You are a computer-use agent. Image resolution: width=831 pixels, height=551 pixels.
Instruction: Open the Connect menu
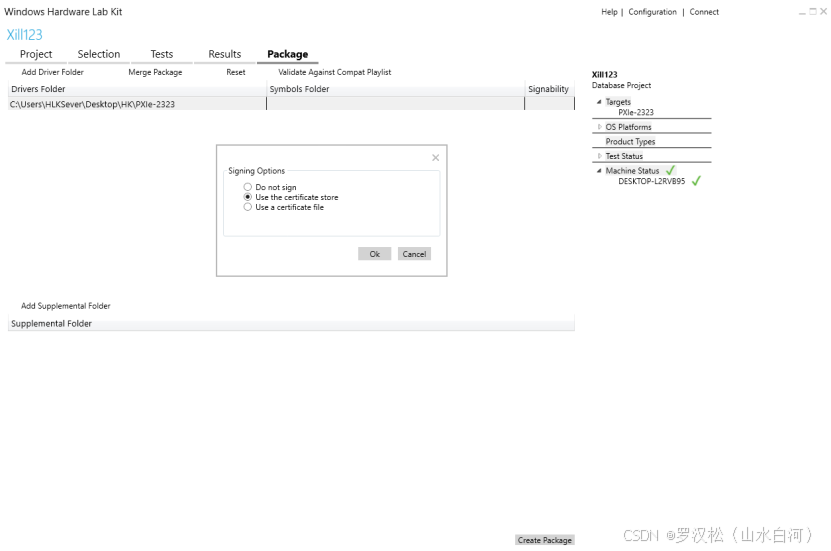point(704,12)
